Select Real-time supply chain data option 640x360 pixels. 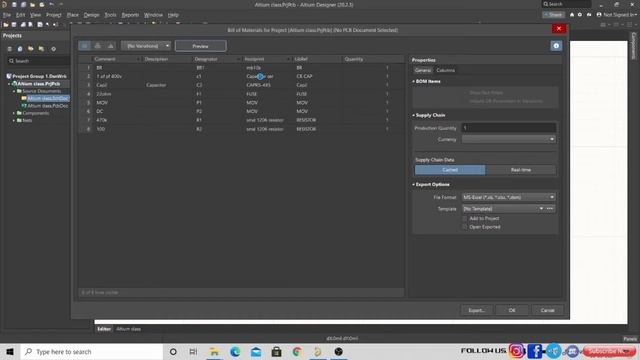[x=520, y=170]
